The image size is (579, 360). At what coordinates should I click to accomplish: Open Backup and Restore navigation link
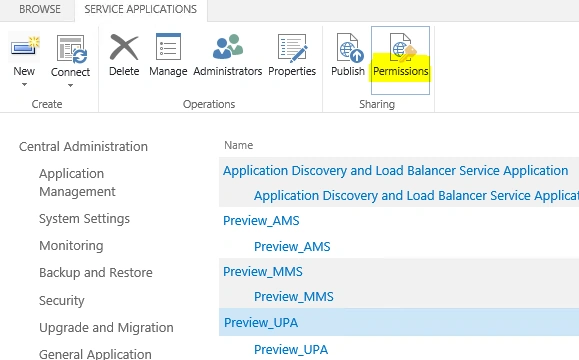coord(96,272)
